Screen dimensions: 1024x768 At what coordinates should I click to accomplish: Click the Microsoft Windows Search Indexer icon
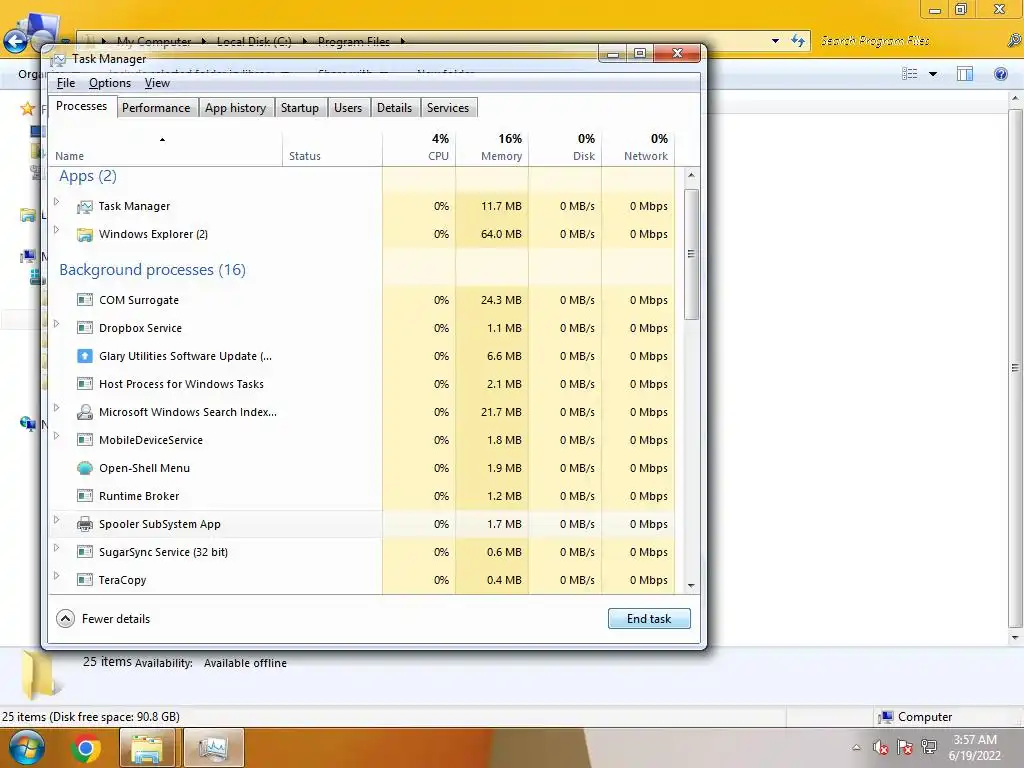pos(85,412)
